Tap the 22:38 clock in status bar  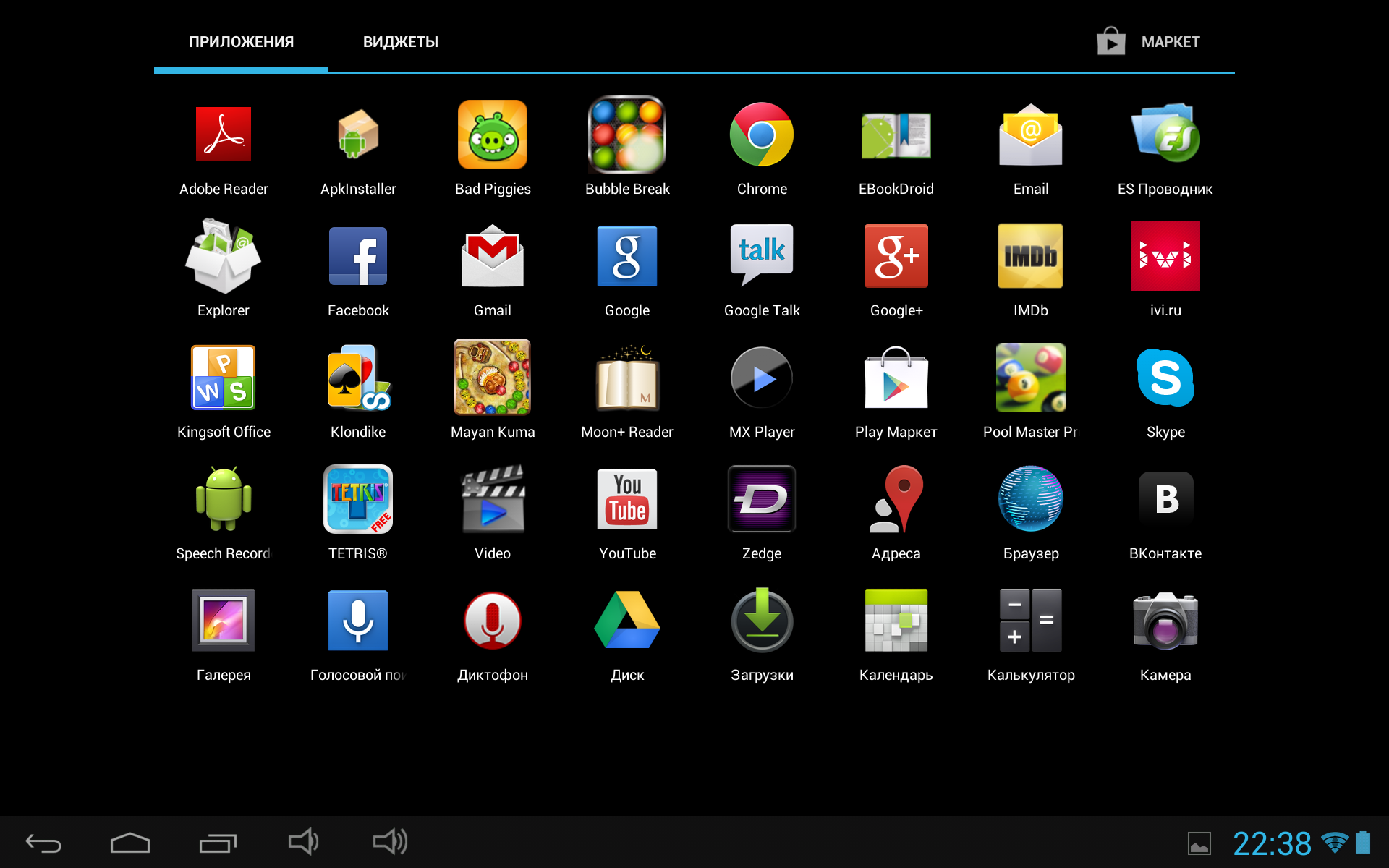click(x=1272, y=843)
